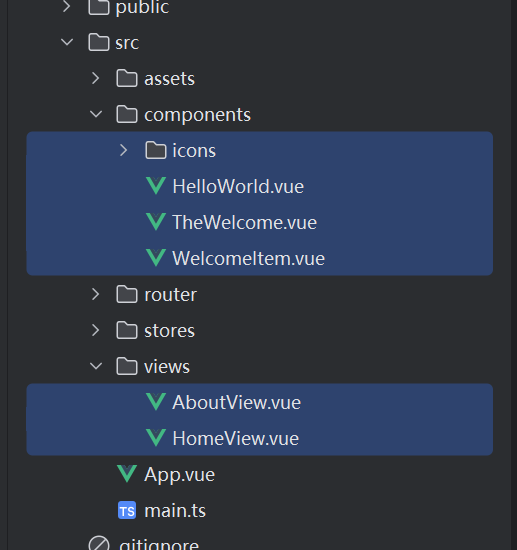Collapse the components folder chevron

click(x=96, y=114)
